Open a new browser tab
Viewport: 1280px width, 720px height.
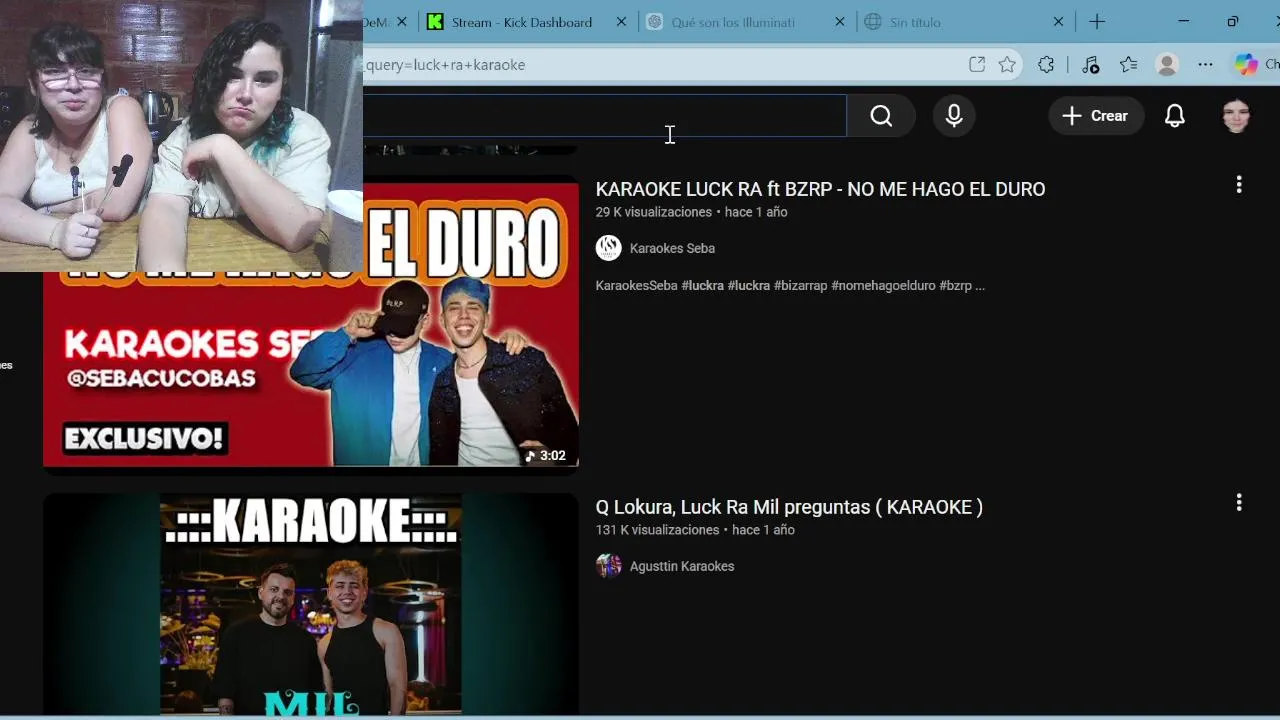1097,22
